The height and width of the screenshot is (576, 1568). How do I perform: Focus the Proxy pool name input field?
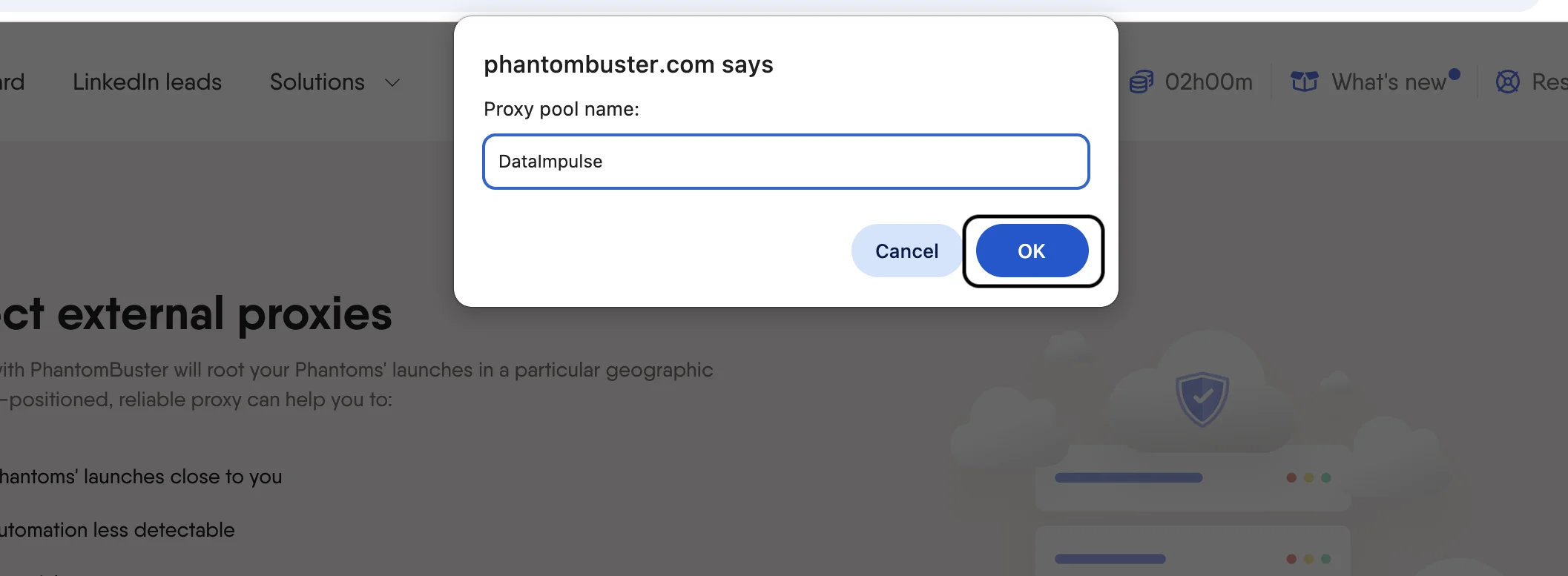pos(785,162)
